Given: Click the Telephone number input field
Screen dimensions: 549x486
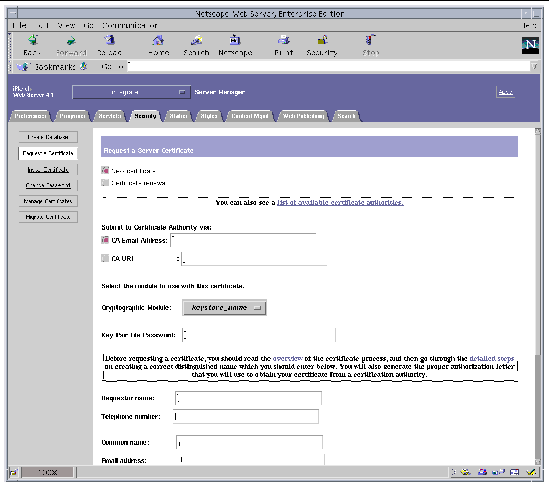Looking at the screenshot, I should click(246, 417).
